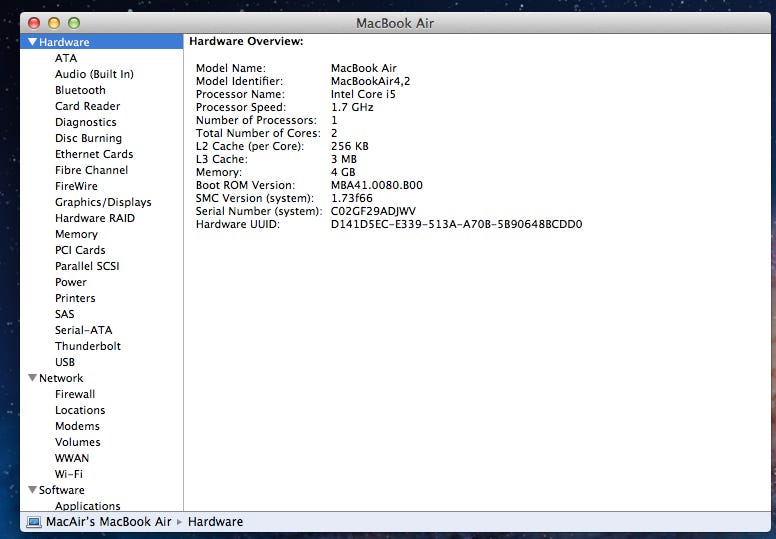Open Ethernet Cards section

click(x=94, y=154)
